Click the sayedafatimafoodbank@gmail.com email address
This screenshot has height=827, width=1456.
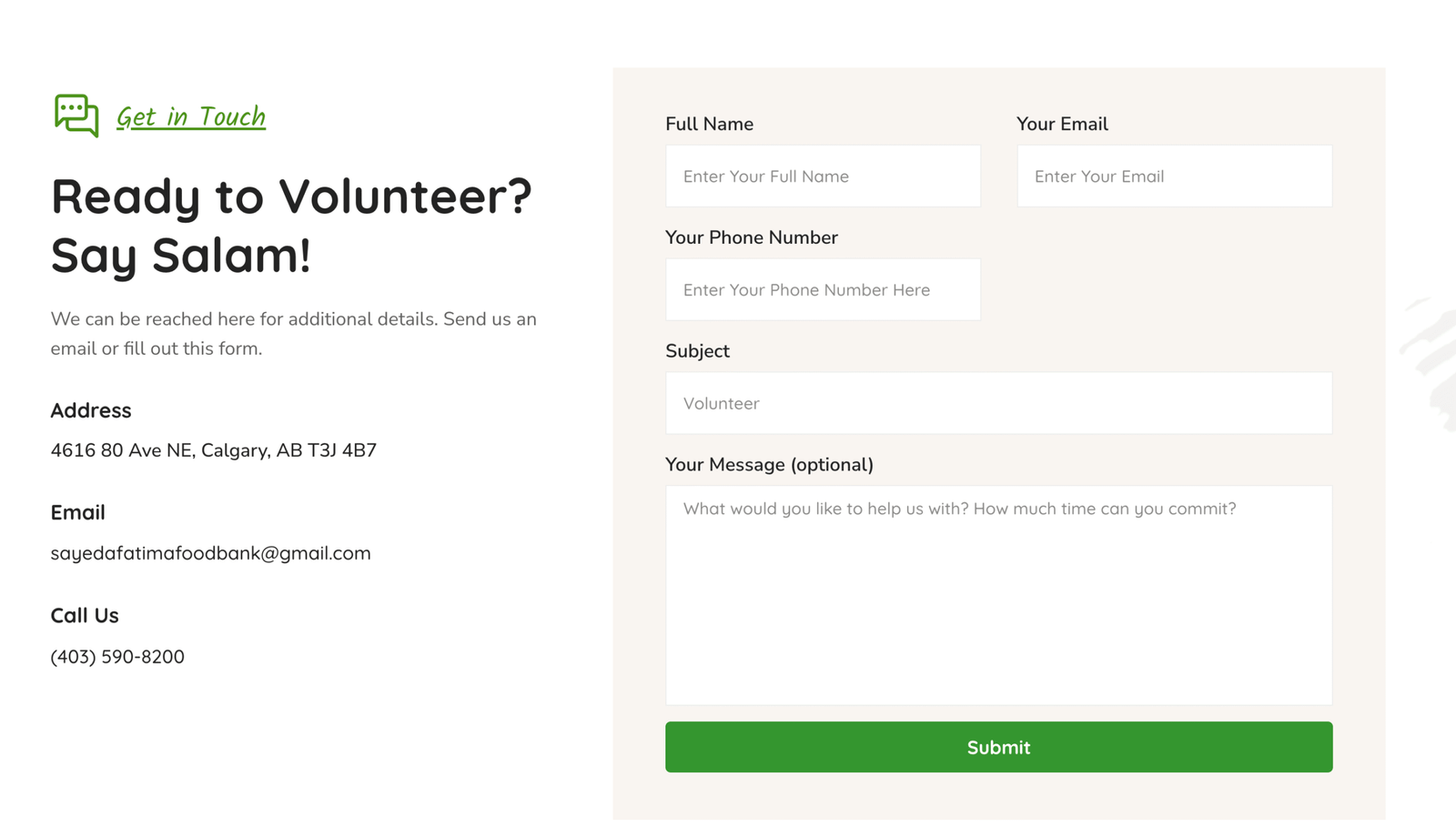pyautogui.click(x=210, y=553)
